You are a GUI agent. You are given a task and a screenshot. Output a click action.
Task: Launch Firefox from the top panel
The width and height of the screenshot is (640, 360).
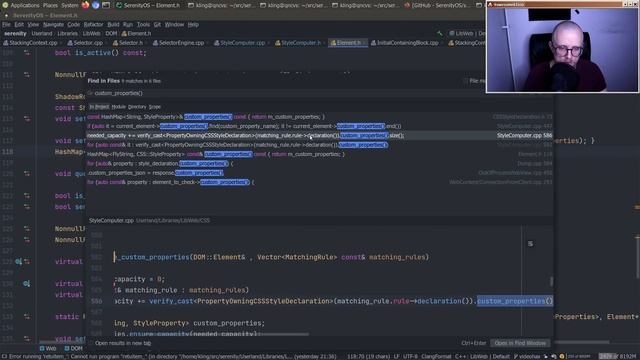point(85,5)
